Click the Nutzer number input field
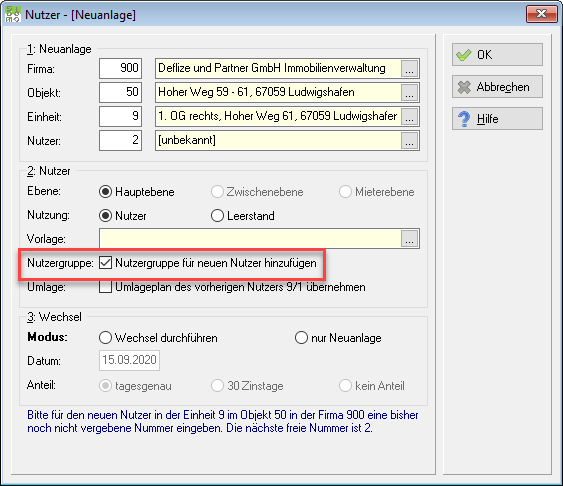The image size is (563, 486). [120, 140]
